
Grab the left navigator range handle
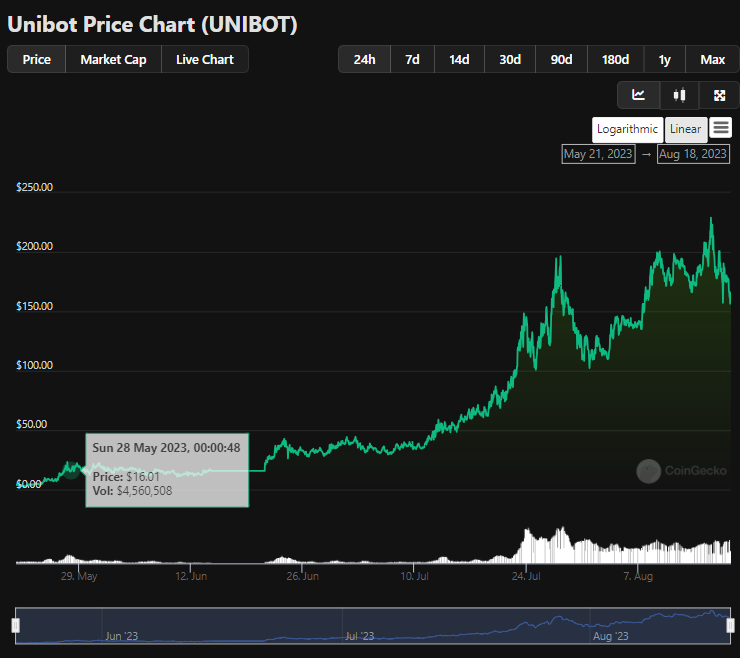(16, 625)
